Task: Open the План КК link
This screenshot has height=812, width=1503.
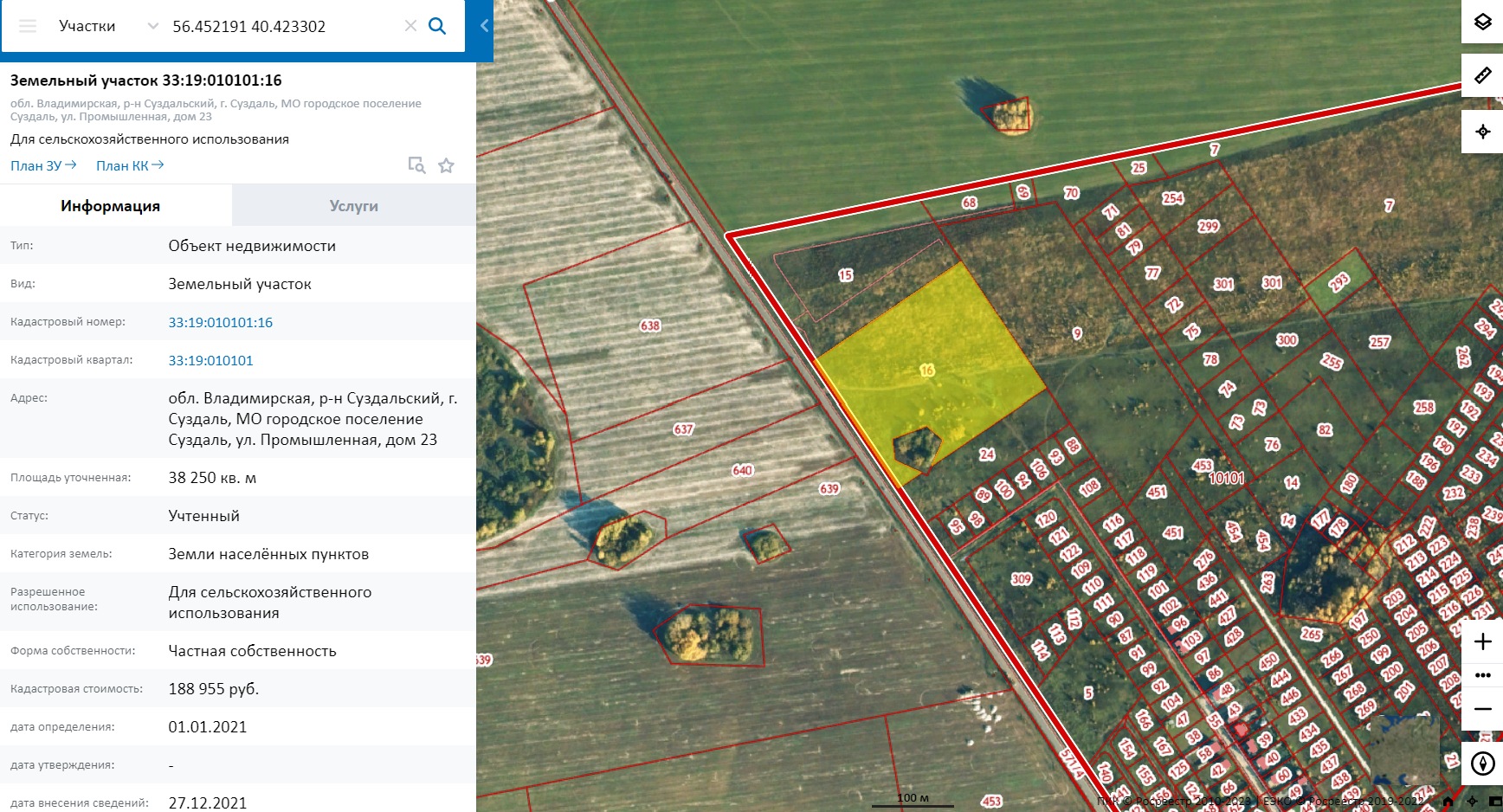Action: 130,165
